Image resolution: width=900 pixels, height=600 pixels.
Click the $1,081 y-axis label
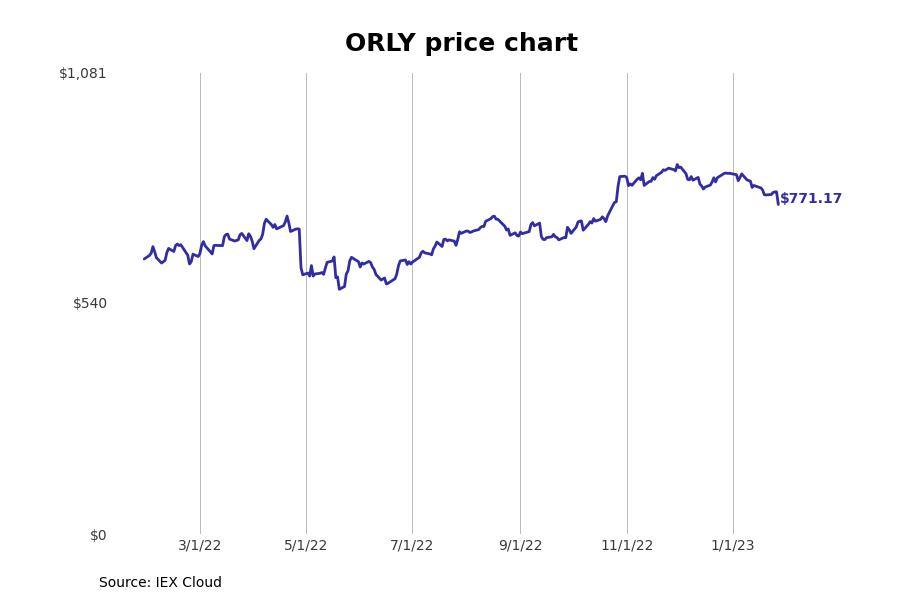(x=83, y=73)
